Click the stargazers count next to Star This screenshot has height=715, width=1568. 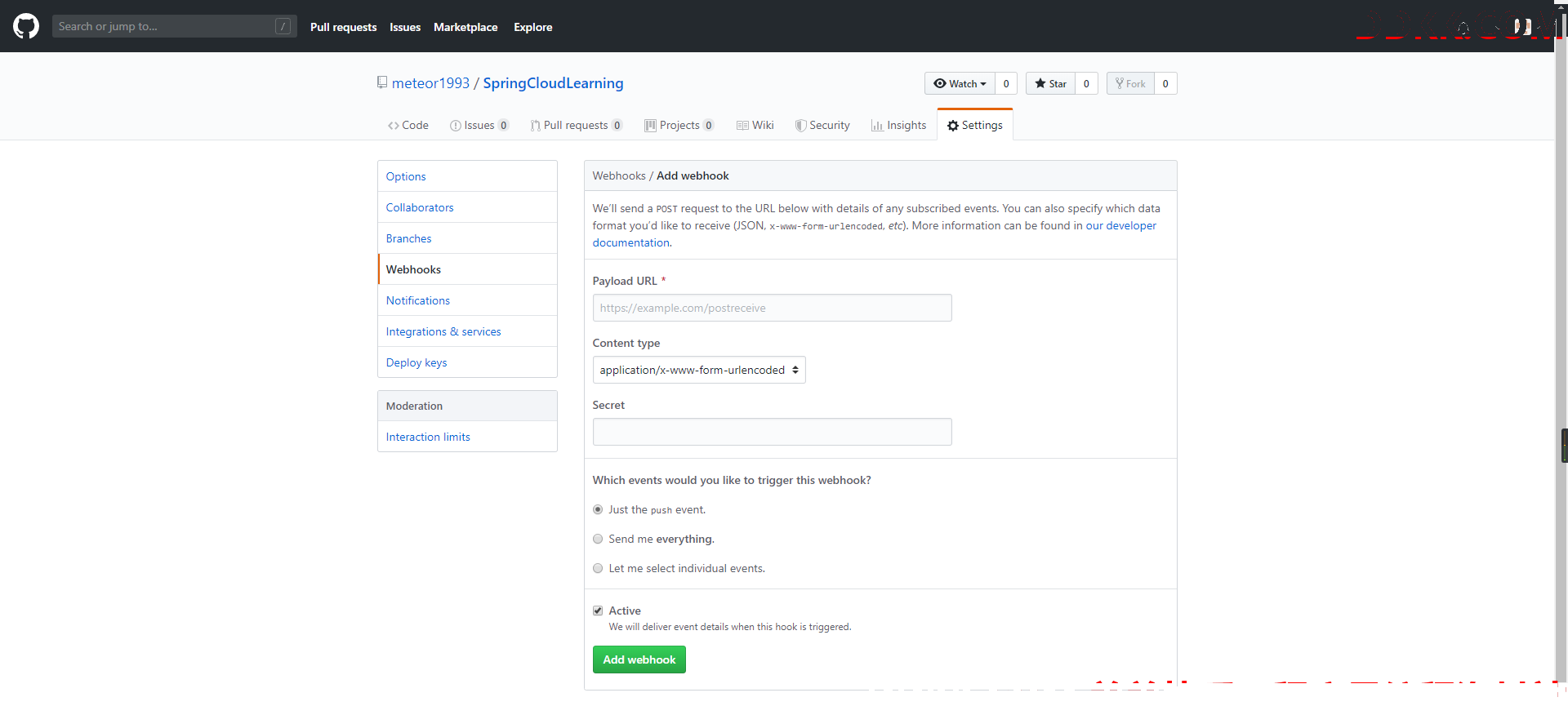(1086, 83)
